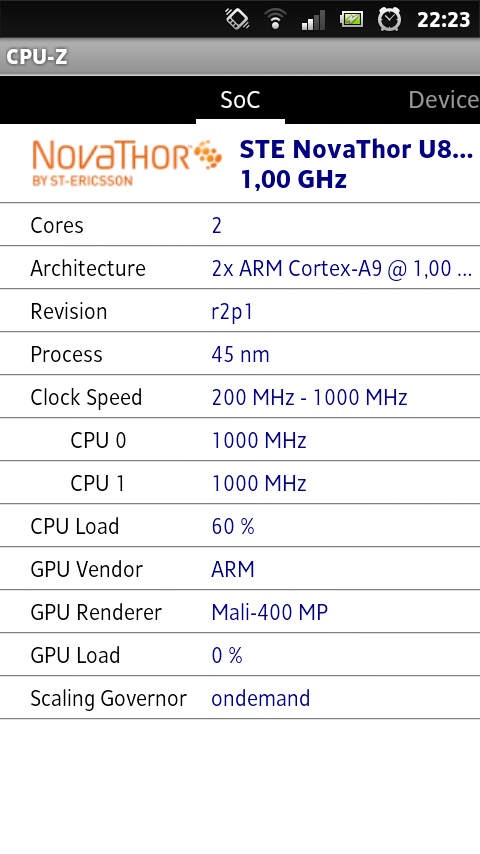
Task: Select the GPU Renderer Mali-400 MP row
Action: point(240,612)
